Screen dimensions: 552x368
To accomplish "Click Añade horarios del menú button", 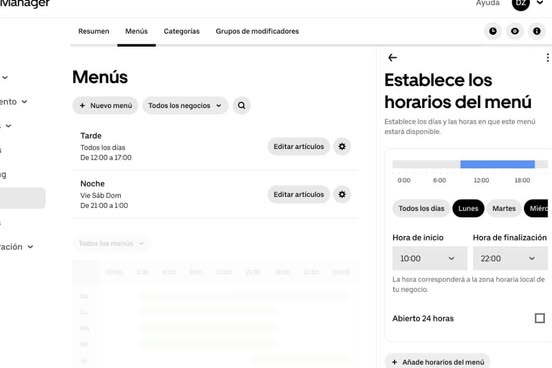I will tap(438, 362).
